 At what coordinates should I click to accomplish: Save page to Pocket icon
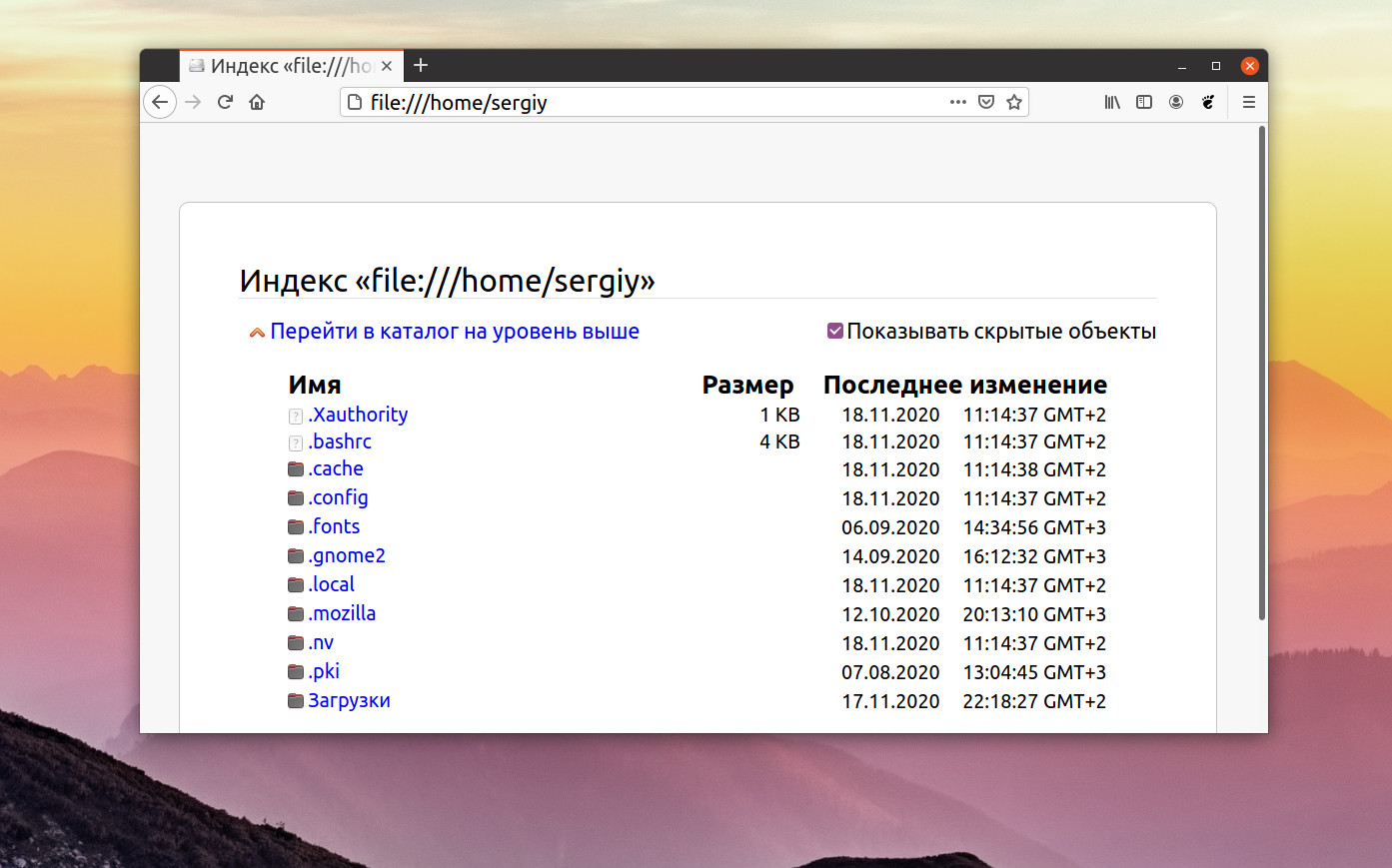tap(986, 102)
